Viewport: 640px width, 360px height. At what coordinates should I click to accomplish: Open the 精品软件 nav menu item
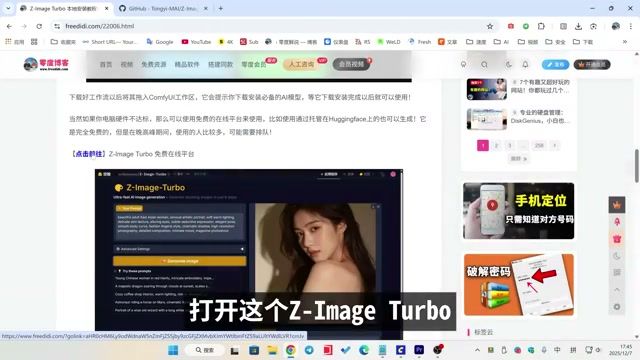tap(187, 64)
